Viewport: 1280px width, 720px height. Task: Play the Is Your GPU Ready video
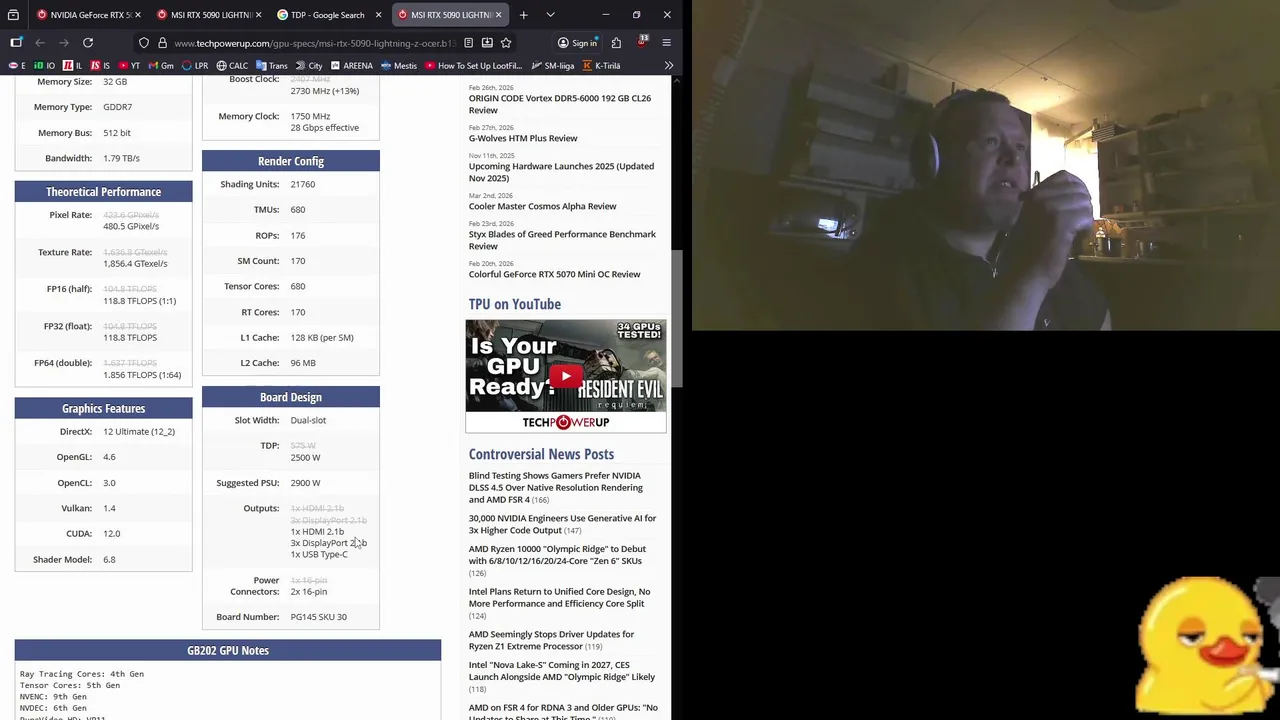point(565,376)
